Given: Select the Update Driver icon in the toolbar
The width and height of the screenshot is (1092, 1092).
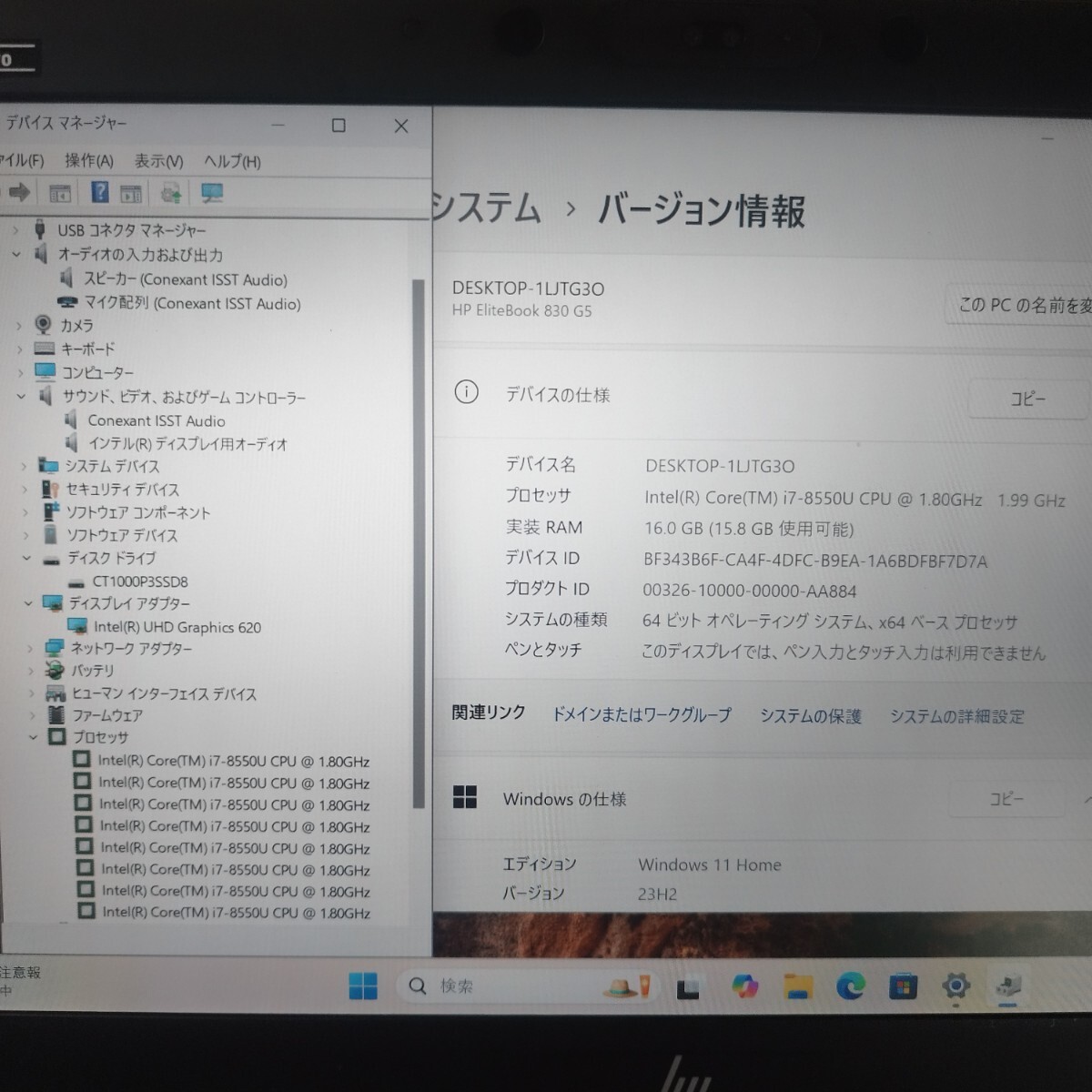Looking at the screenshot, I should coord(172,192).
